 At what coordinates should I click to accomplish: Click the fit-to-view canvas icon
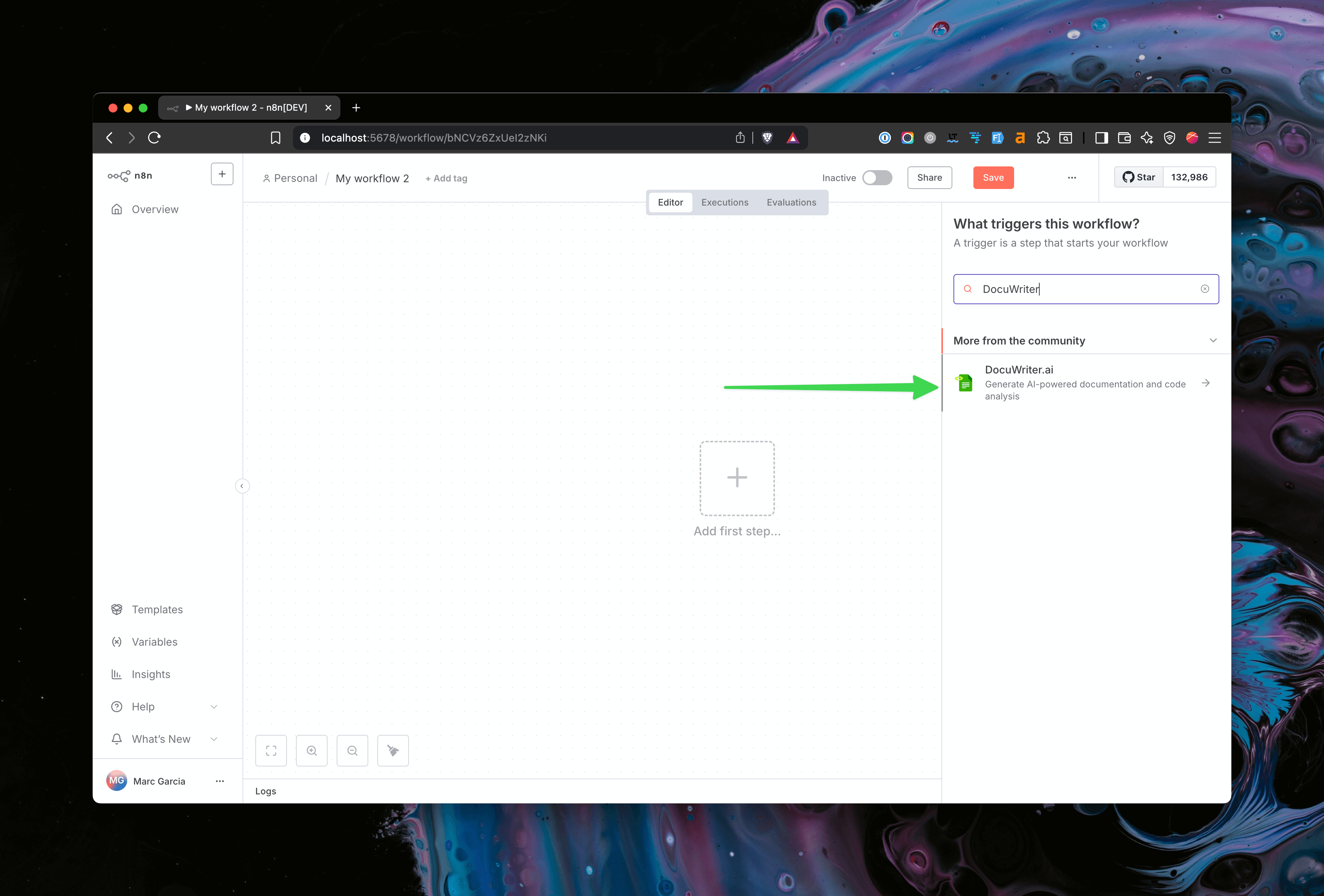coord(271,750)
